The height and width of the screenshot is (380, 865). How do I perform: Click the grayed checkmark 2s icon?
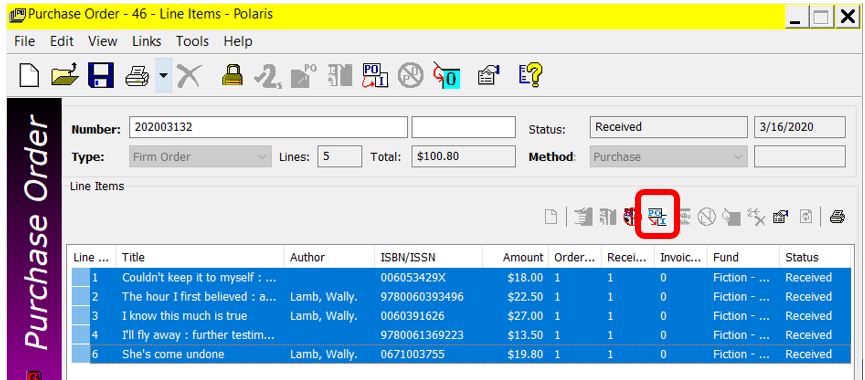(268, 76)
